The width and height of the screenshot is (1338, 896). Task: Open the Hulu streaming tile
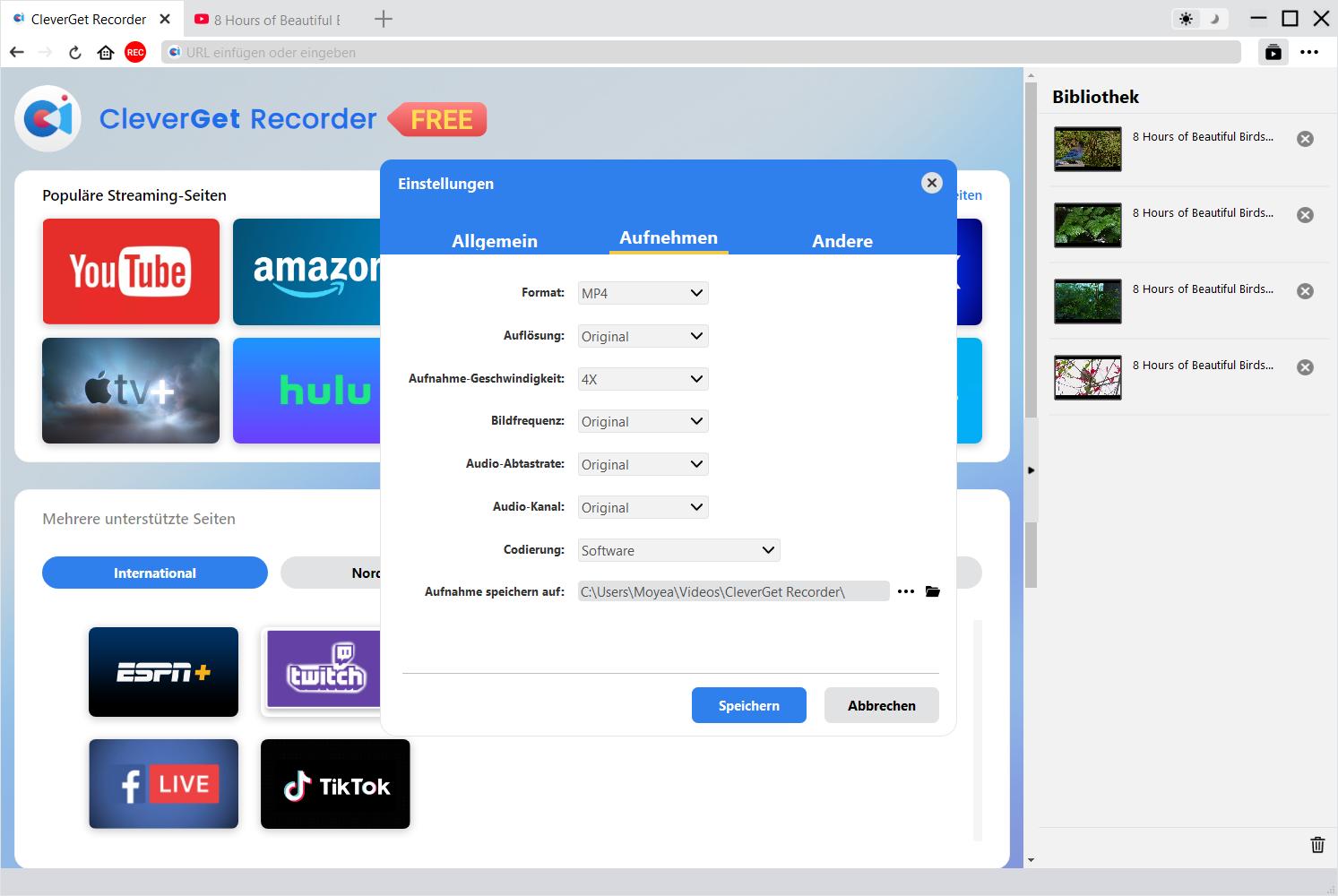tap(306, 391)
